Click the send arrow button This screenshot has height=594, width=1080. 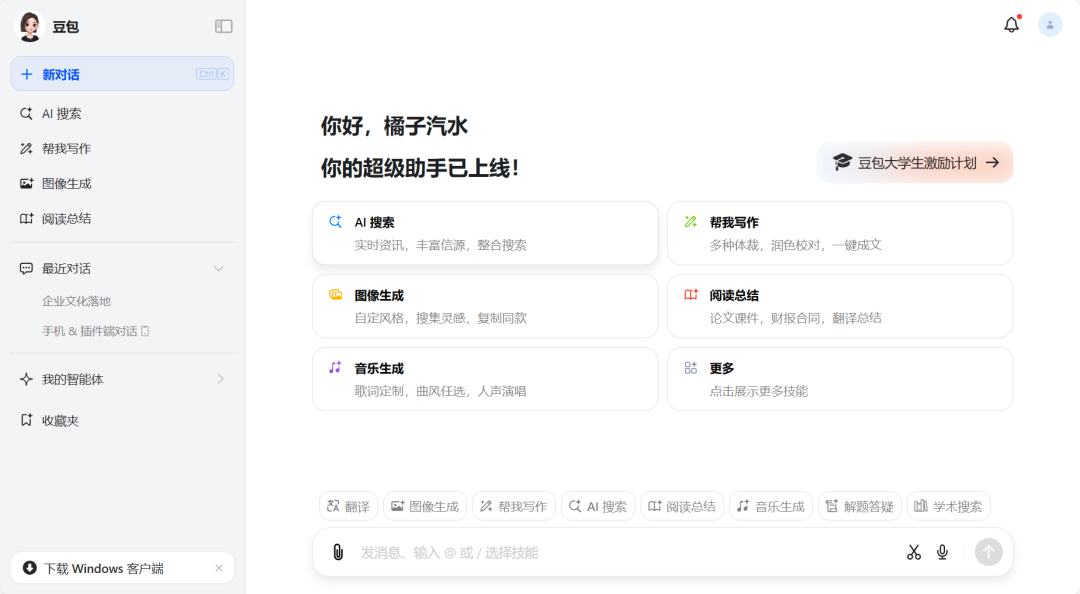[988, 552]
